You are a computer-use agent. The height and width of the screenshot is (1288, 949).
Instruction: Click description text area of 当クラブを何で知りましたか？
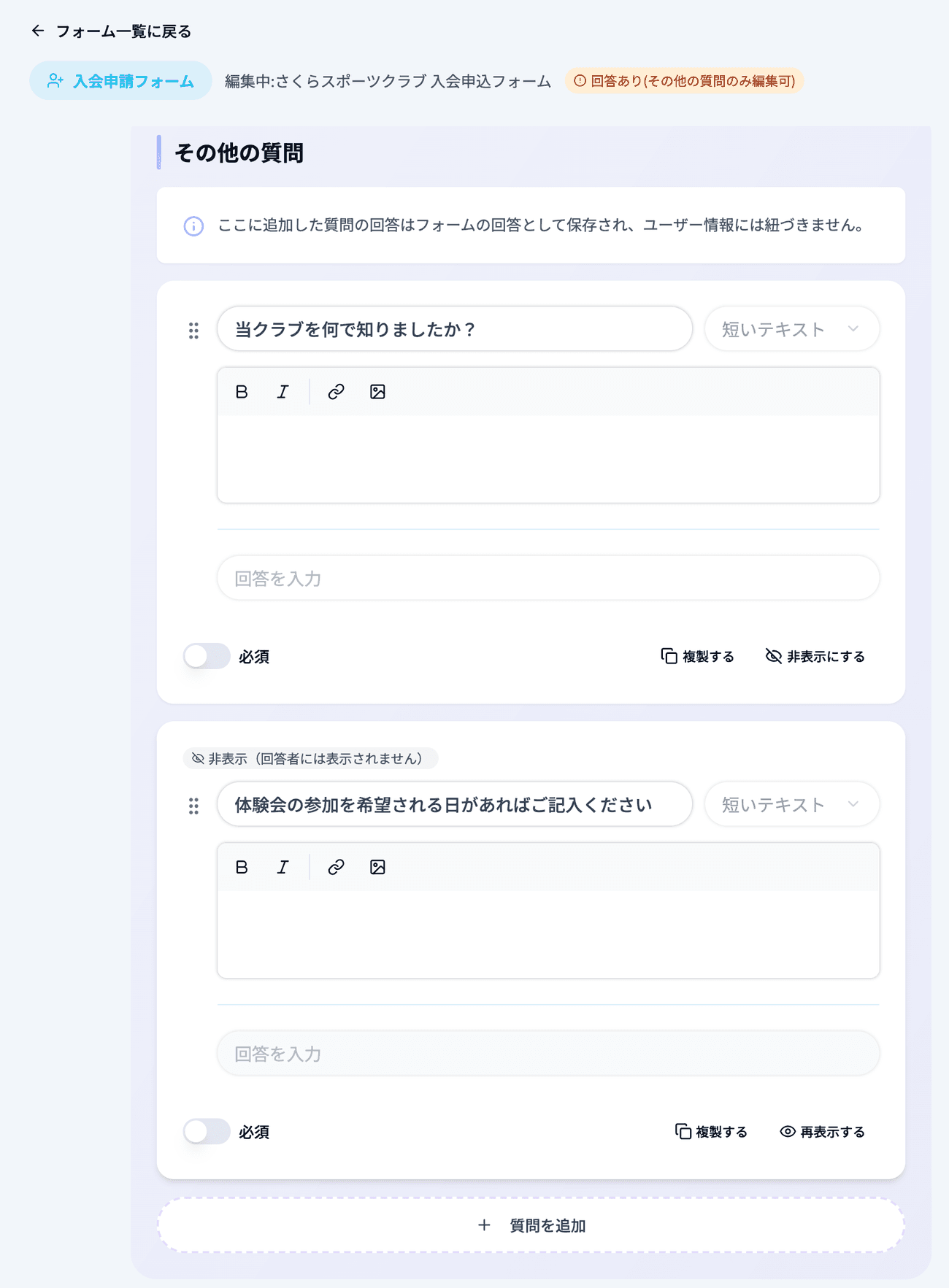548,459
